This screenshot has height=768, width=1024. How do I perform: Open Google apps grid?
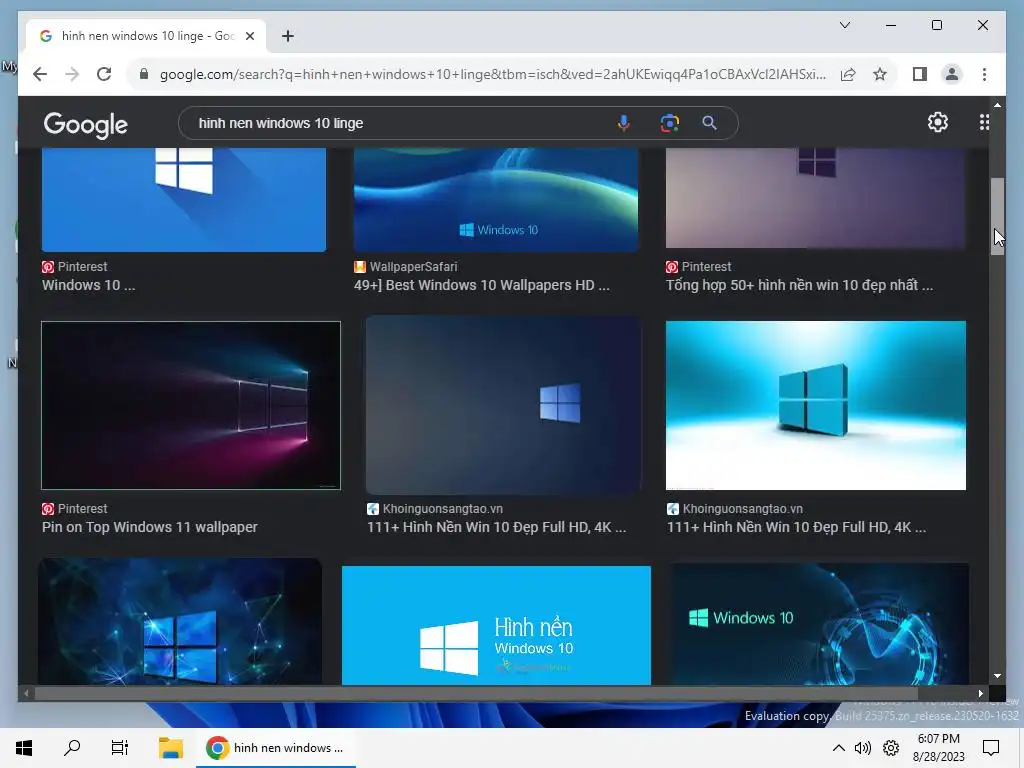(x=984, y=122)
